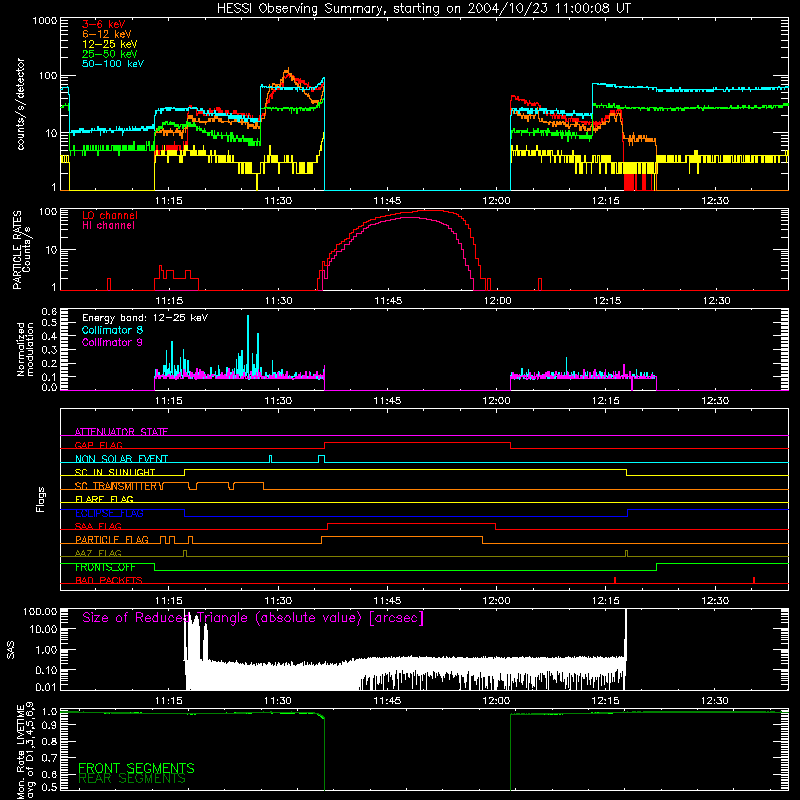Viewport: 800px width, 800px height.
Task: Select the orange 6-12 keV legend label
Action: point(107,34)
